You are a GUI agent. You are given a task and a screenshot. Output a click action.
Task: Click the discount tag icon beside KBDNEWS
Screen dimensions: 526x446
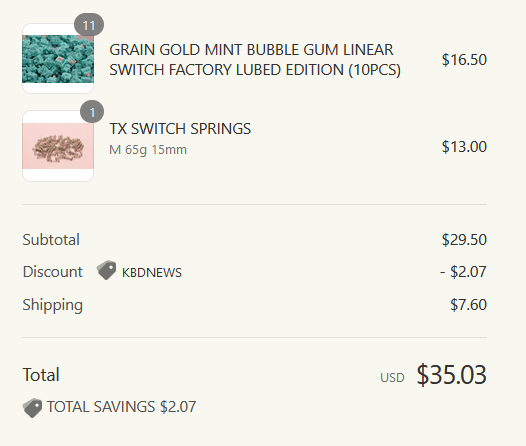(x=106, y=270)
